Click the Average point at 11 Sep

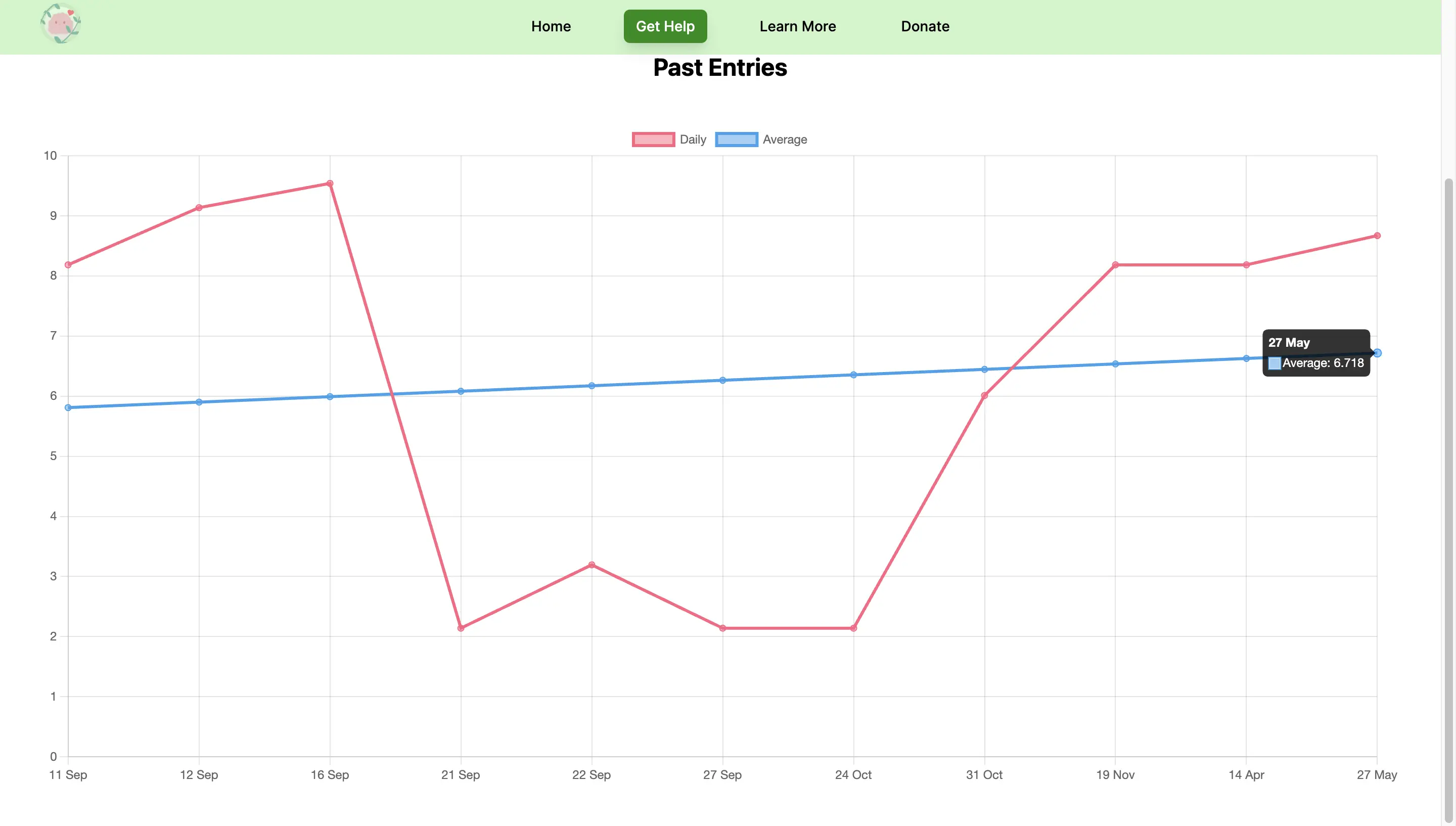point(68,407)
